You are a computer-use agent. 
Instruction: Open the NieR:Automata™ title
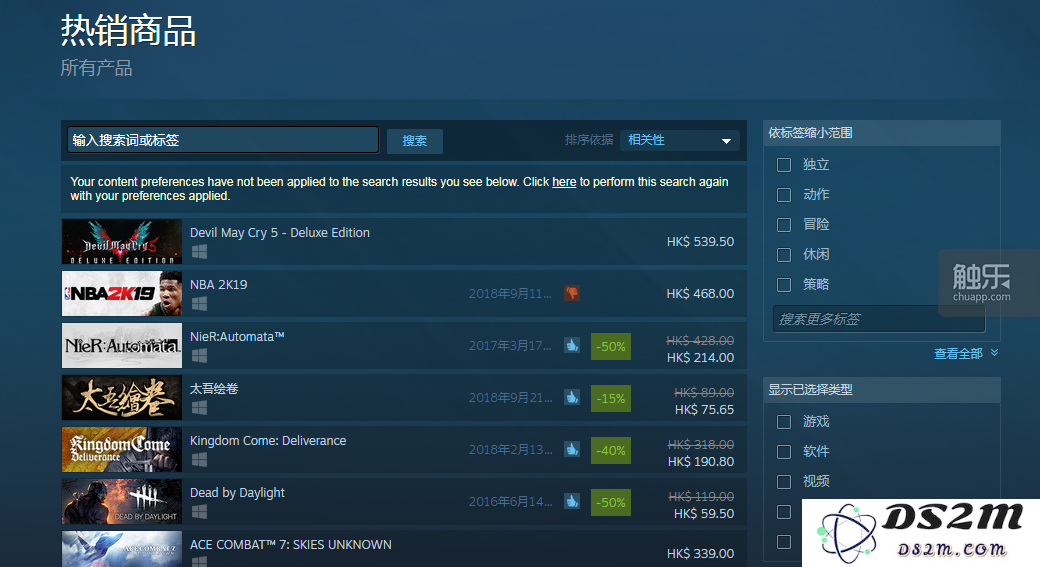tap(237, 337)
